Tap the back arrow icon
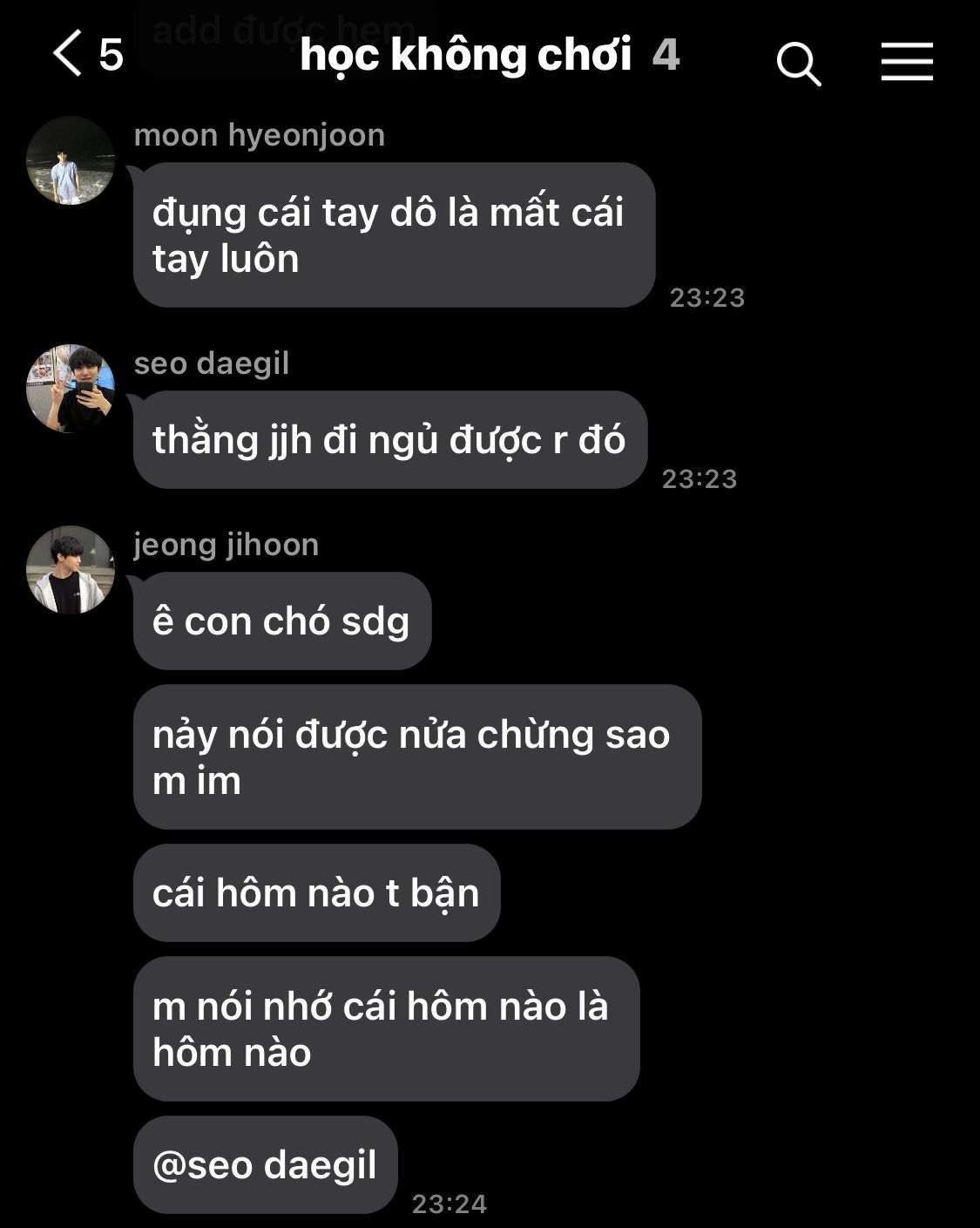The image size is (980, 1228). point(68,54)
